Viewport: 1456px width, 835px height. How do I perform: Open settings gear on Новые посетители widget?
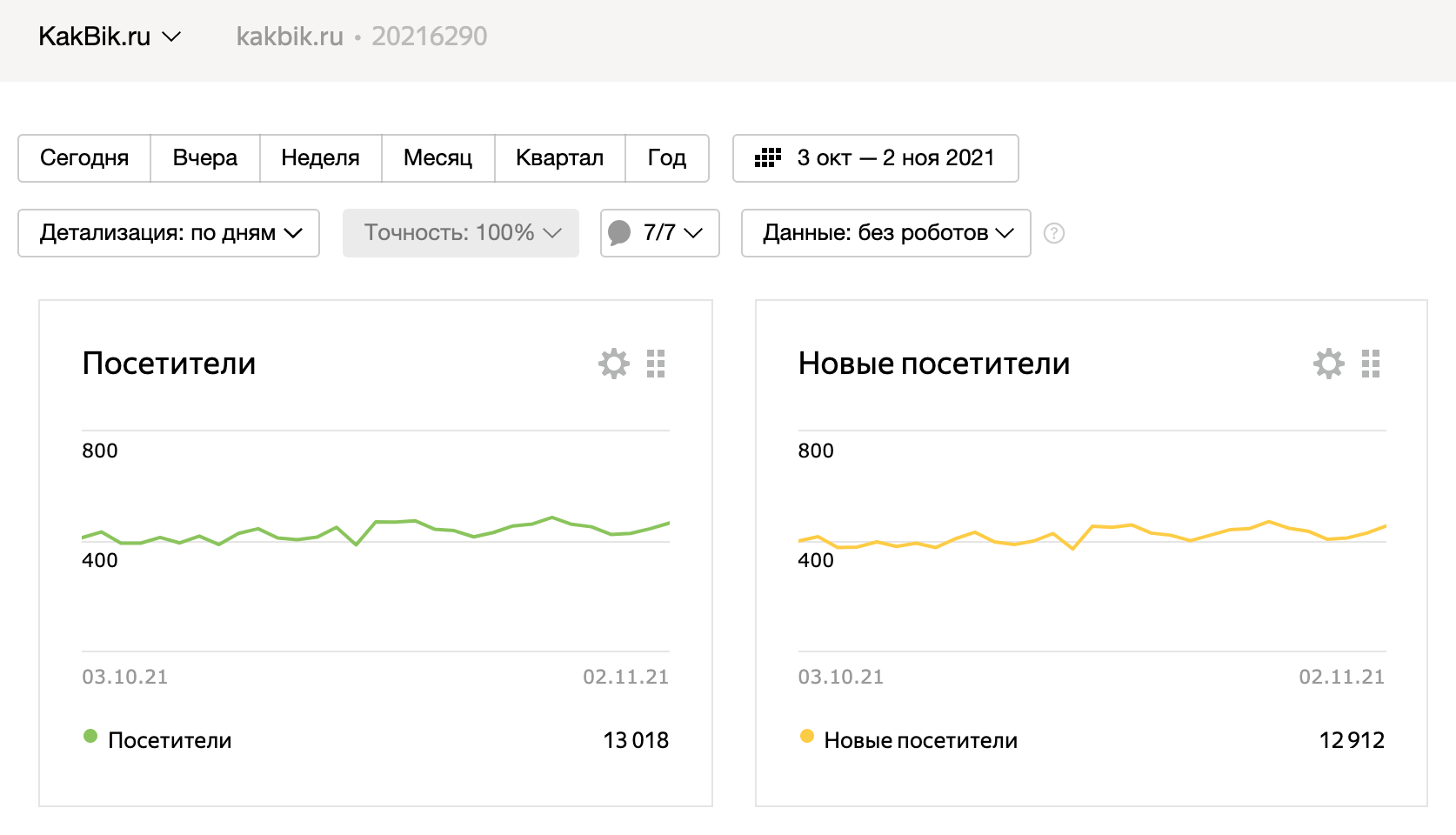(1329, 364)
